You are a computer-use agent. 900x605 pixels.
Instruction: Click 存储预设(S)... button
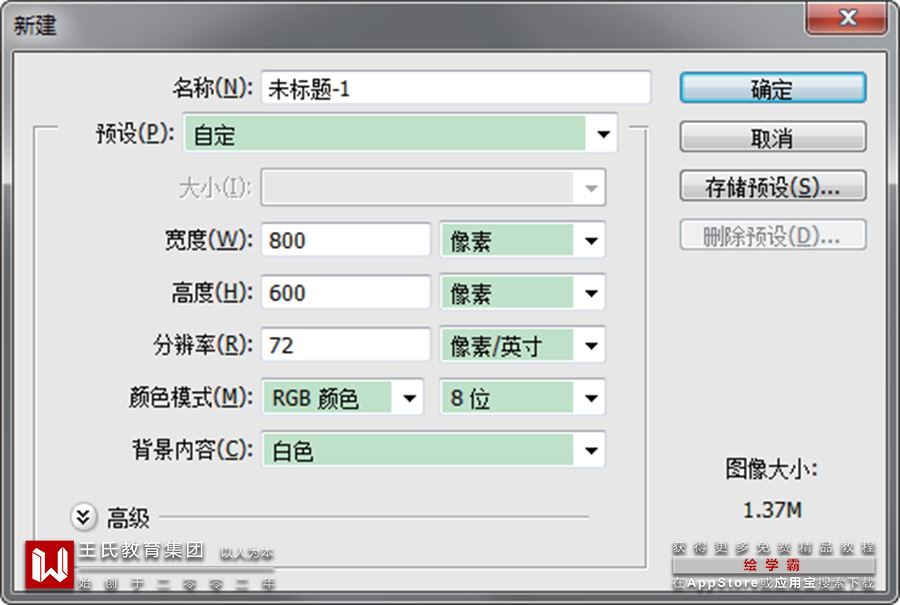click(773, 185)
